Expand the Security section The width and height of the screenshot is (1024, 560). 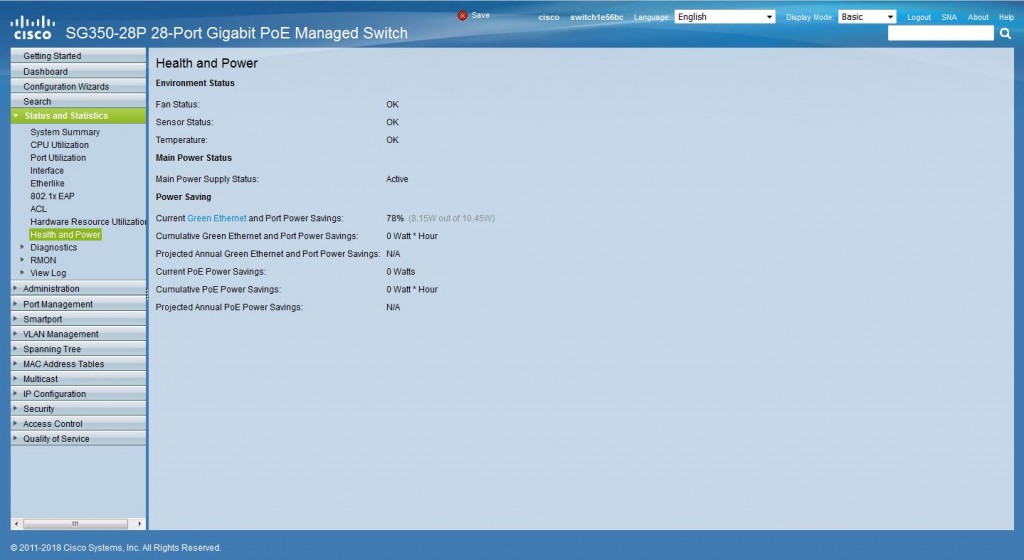click(78, 409)
